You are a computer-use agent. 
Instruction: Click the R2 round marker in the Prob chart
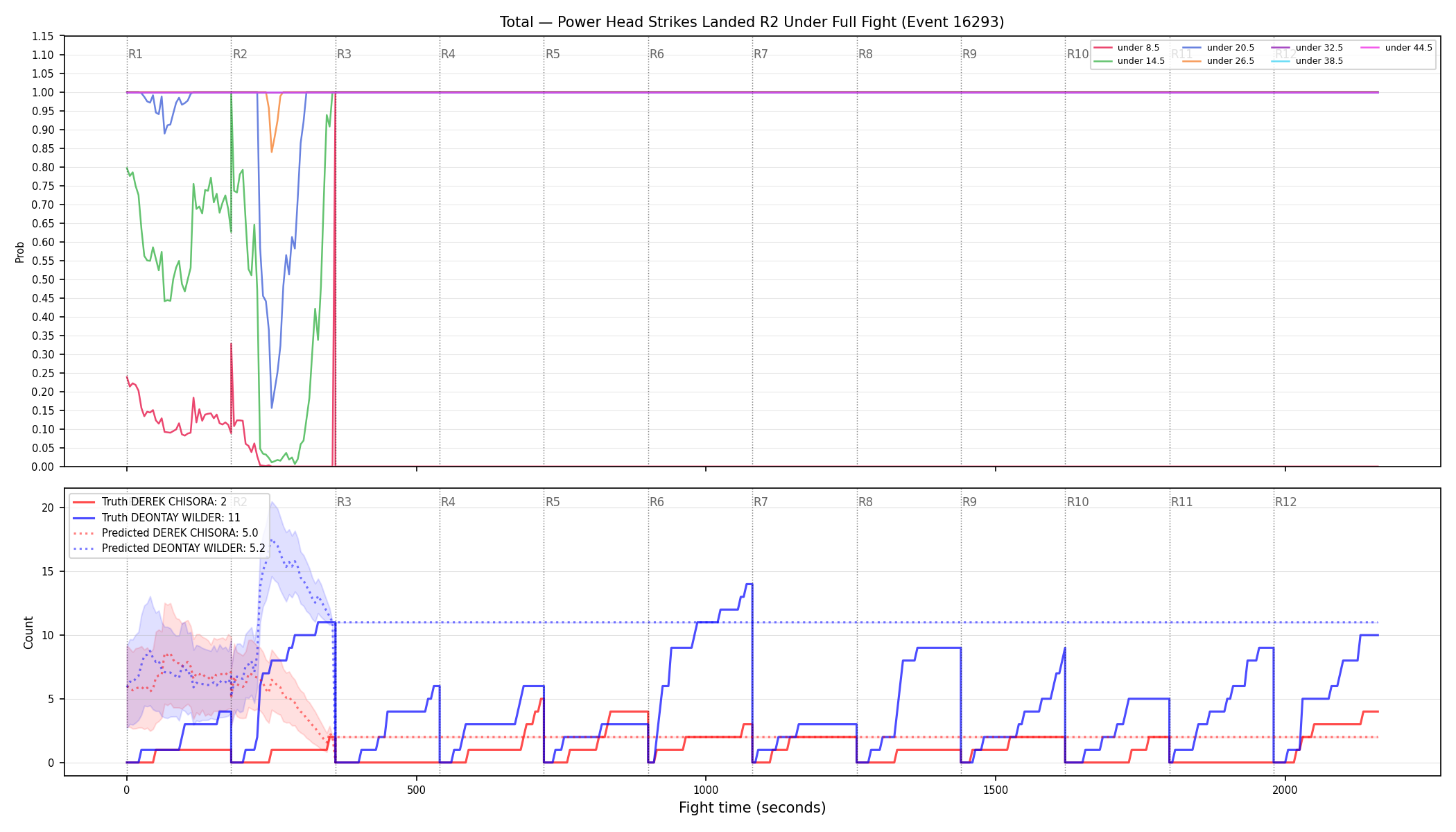[x=240, y=54]
